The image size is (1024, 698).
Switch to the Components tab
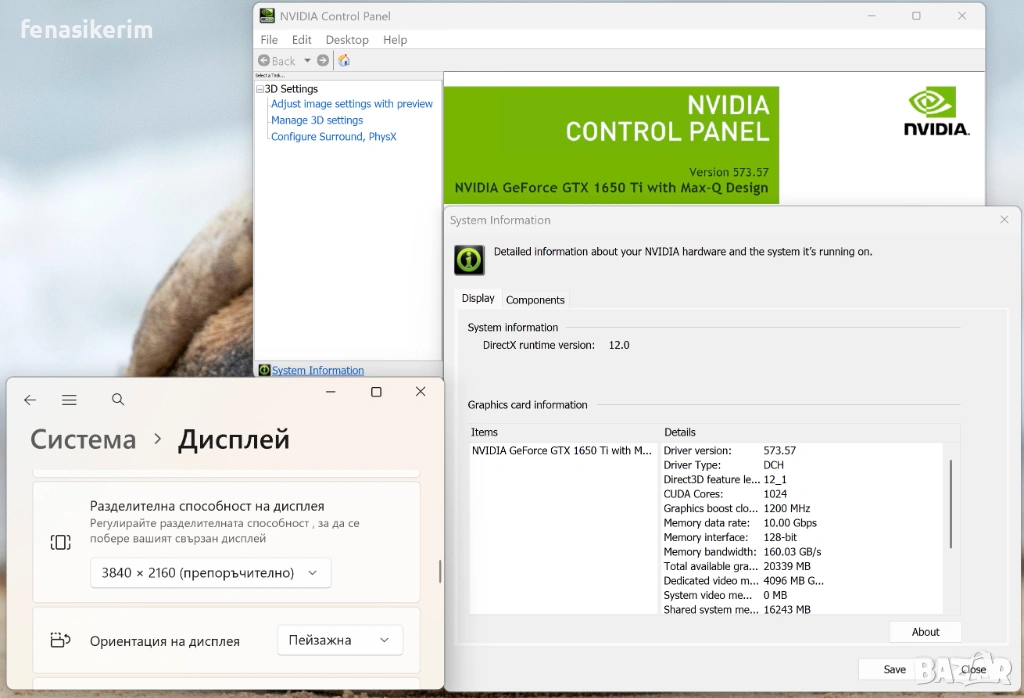(535, 300)
